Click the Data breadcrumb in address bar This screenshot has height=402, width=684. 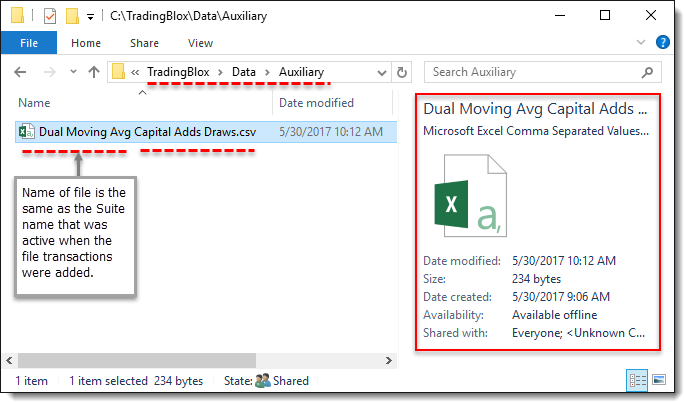pyautogui.click(x=243, y=72)
